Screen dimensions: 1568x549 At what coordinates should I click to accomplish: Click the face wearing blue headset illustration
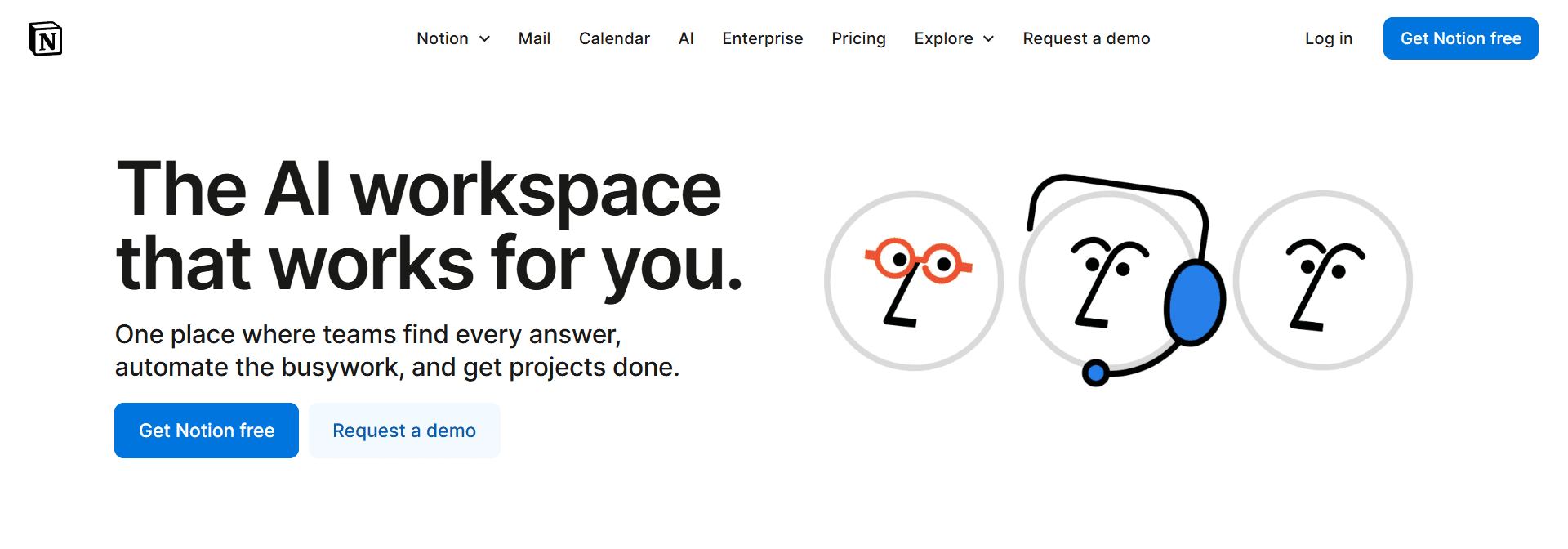[x=1123, y=280]
